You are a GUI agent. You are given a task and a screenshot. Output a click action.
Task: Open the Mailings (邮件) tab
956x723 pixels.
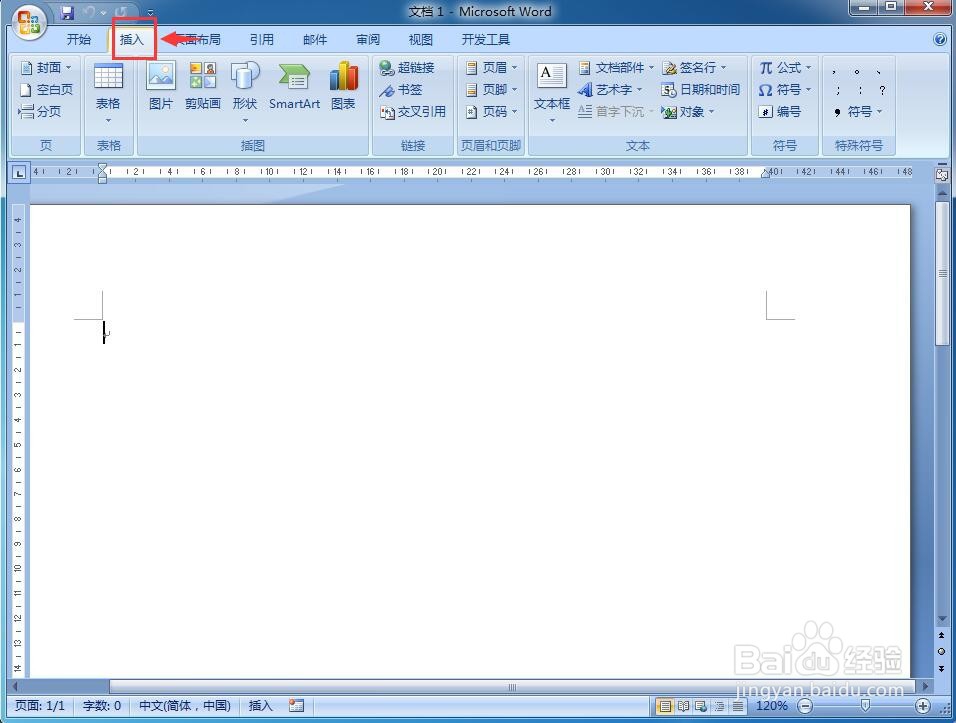(315, 40)
